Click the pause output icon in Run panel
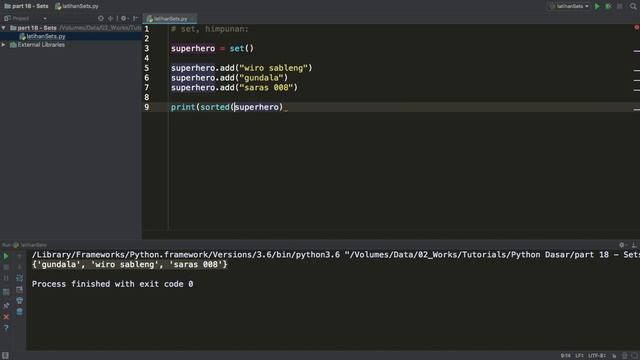This screenshot has width=640, height=360. point(6,278)
